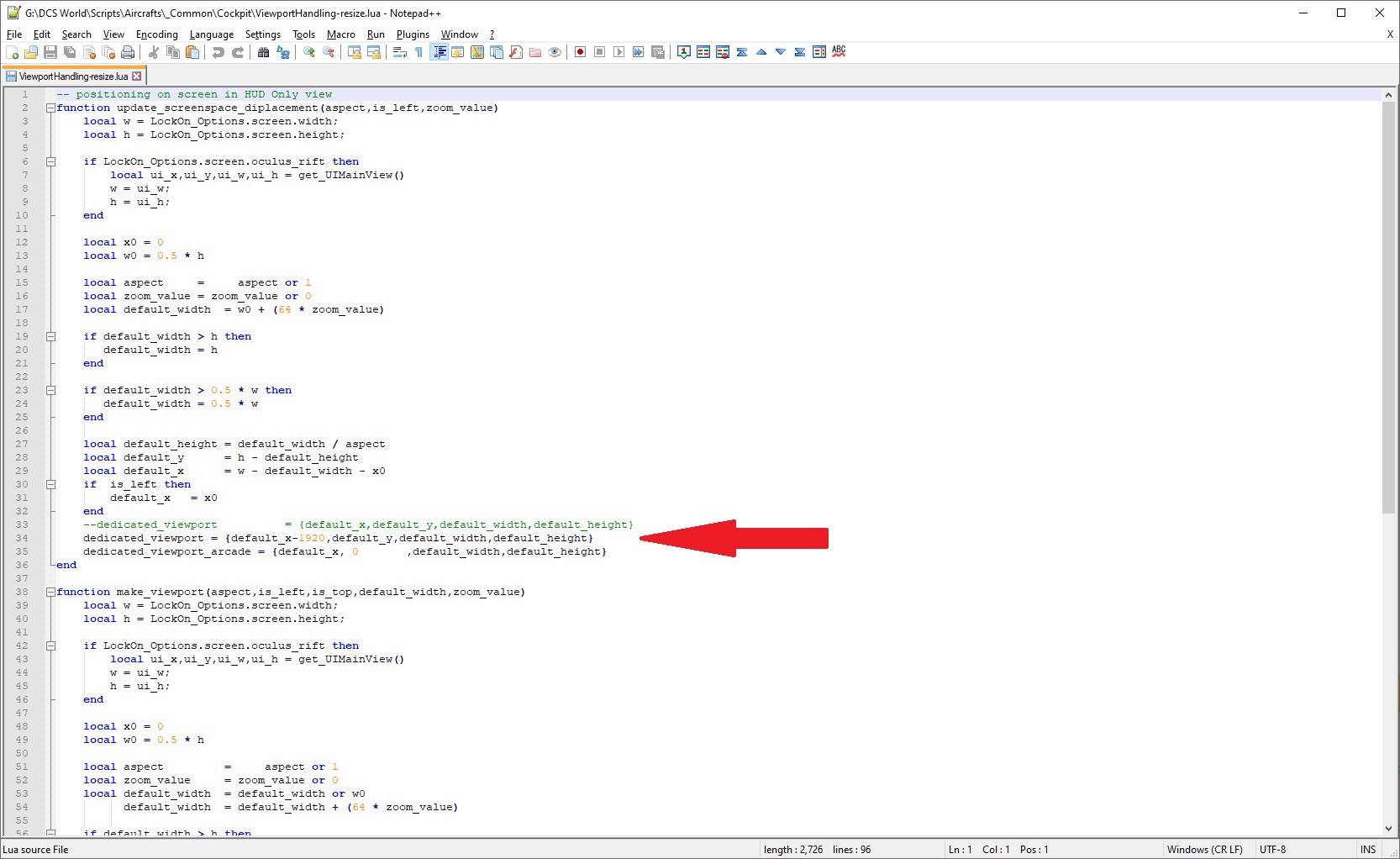Open the Encoding menu

(157, 34)
